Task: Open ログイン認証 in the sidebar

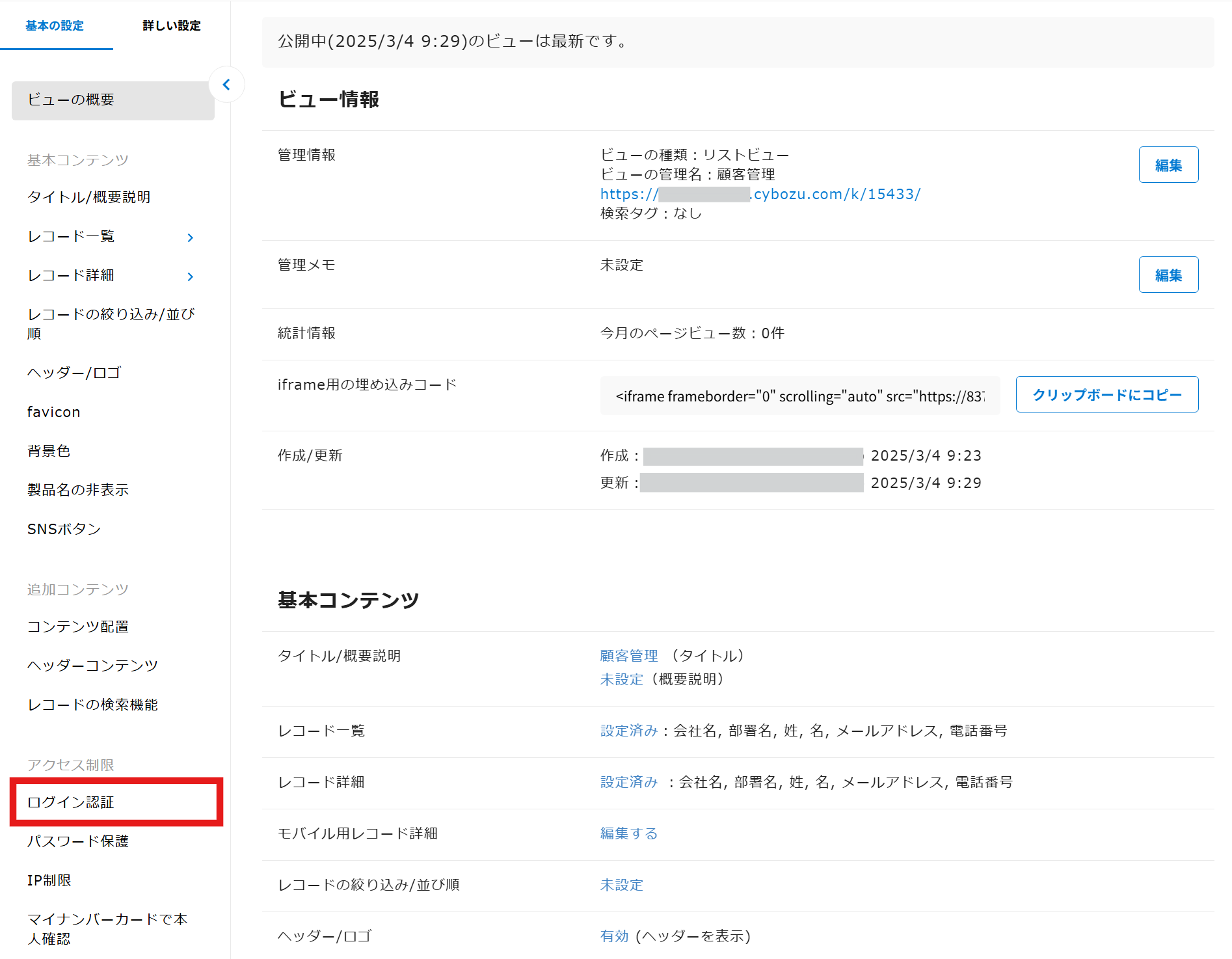Action: tap(71, 802)
